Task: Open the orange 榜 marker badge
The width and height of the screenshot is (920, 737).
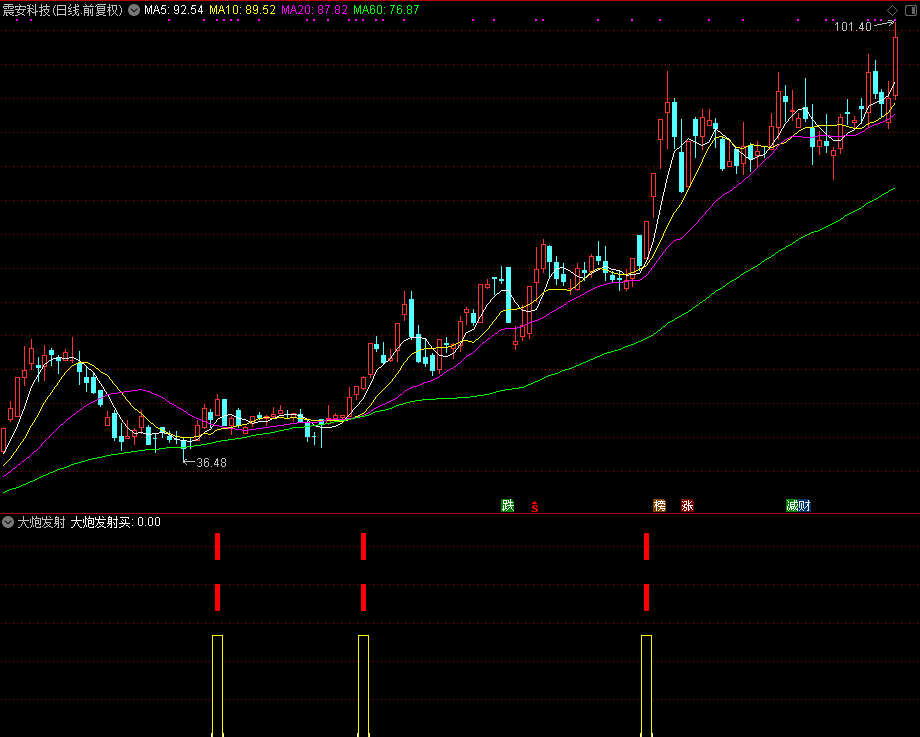Action: tap(659, 505)
